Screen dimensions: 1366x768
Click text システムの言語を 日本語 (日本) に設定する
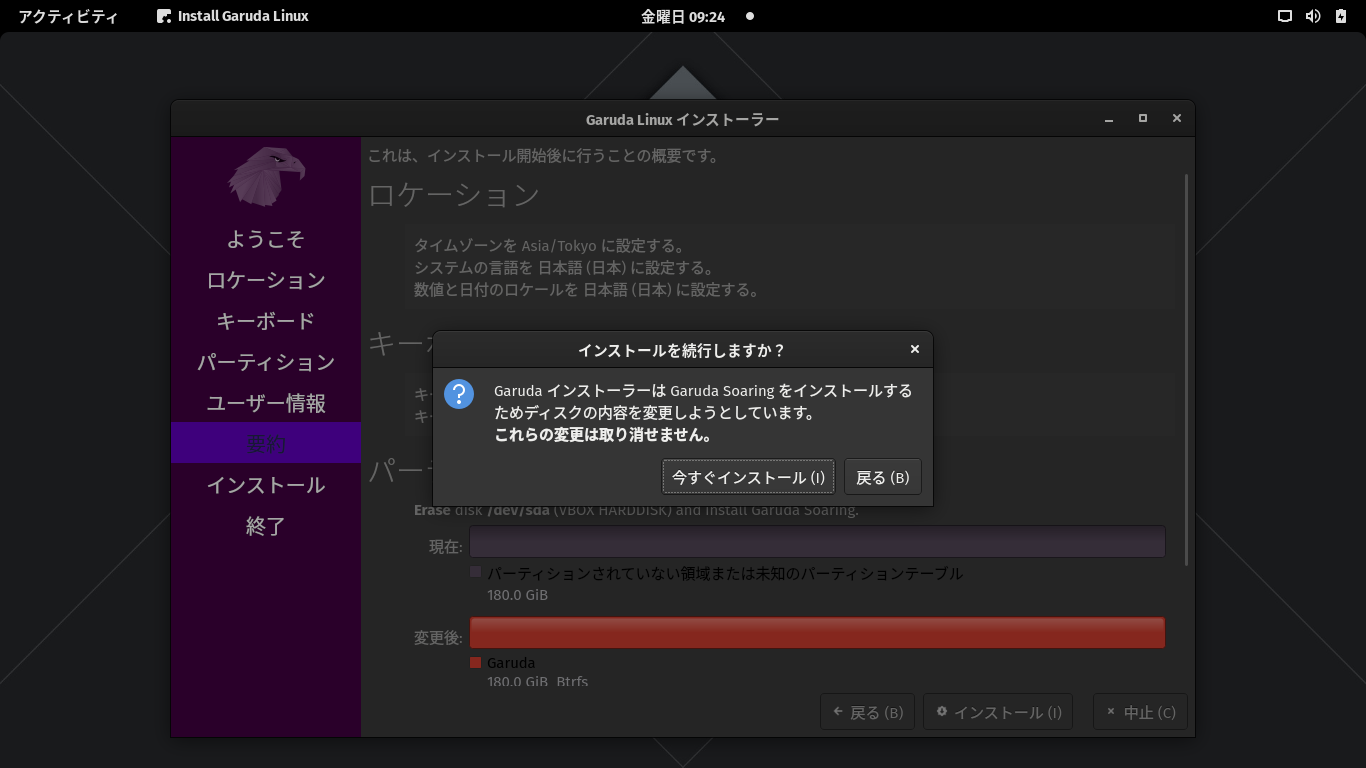[x=564, y=268]
